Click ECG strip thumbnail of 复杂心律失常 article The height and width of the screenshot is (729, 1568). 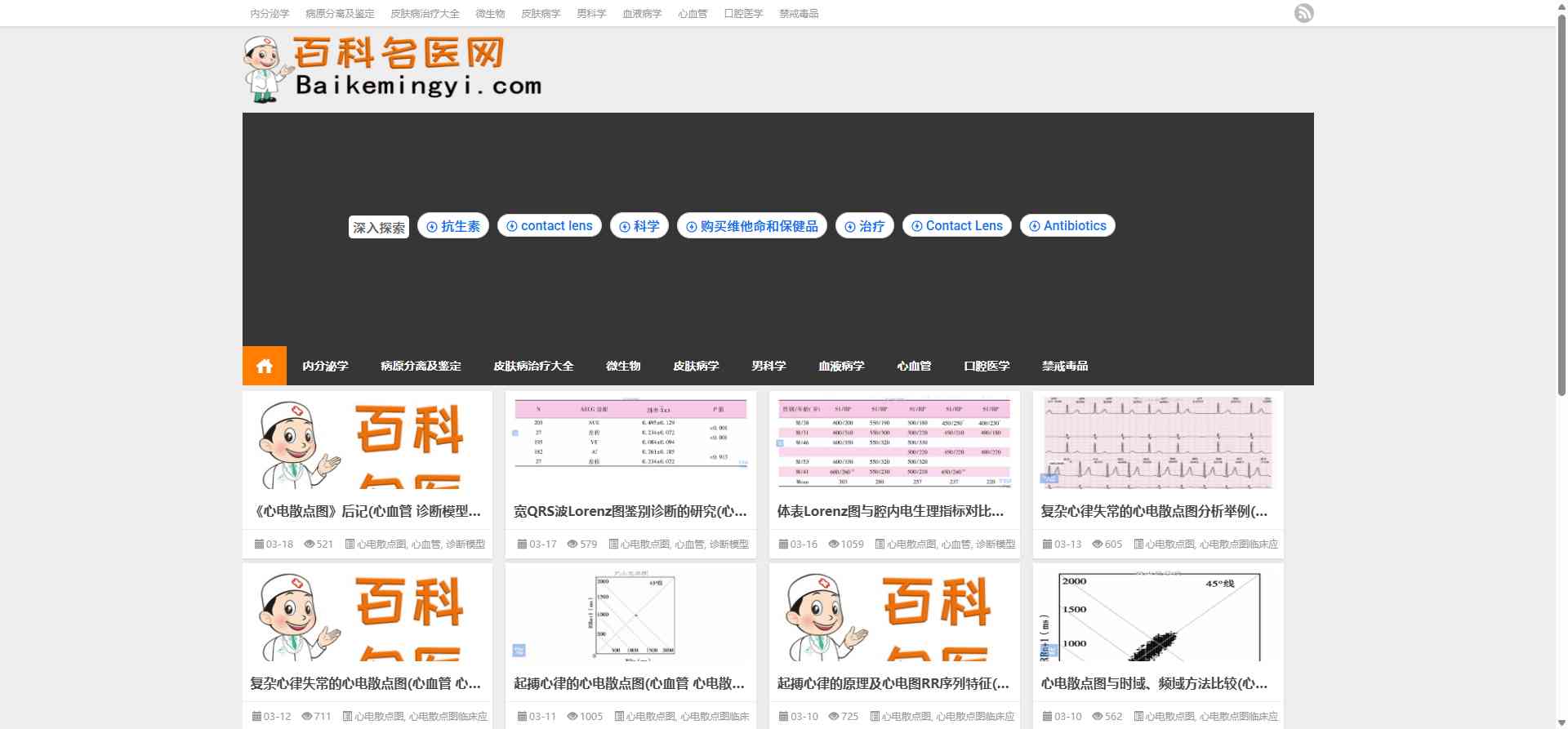point(1157,442)
